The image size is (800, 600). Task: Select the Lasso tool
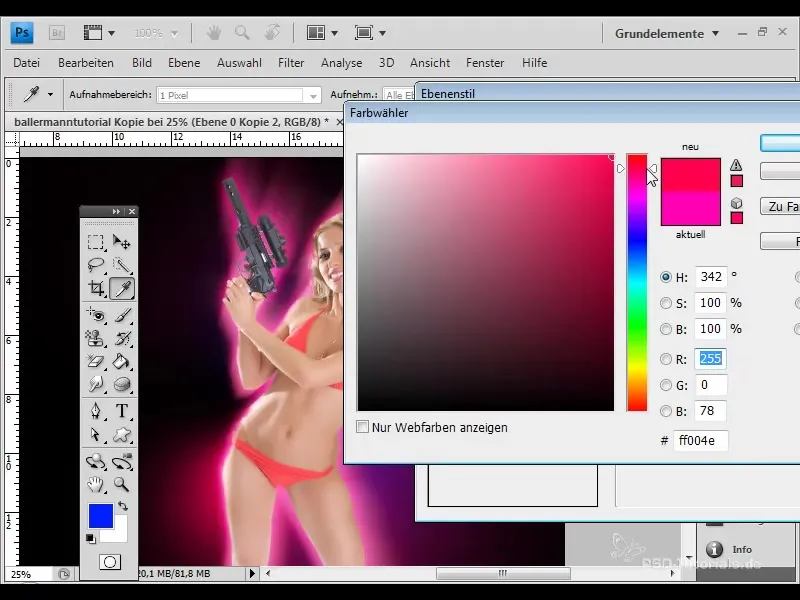coord(95,265)
